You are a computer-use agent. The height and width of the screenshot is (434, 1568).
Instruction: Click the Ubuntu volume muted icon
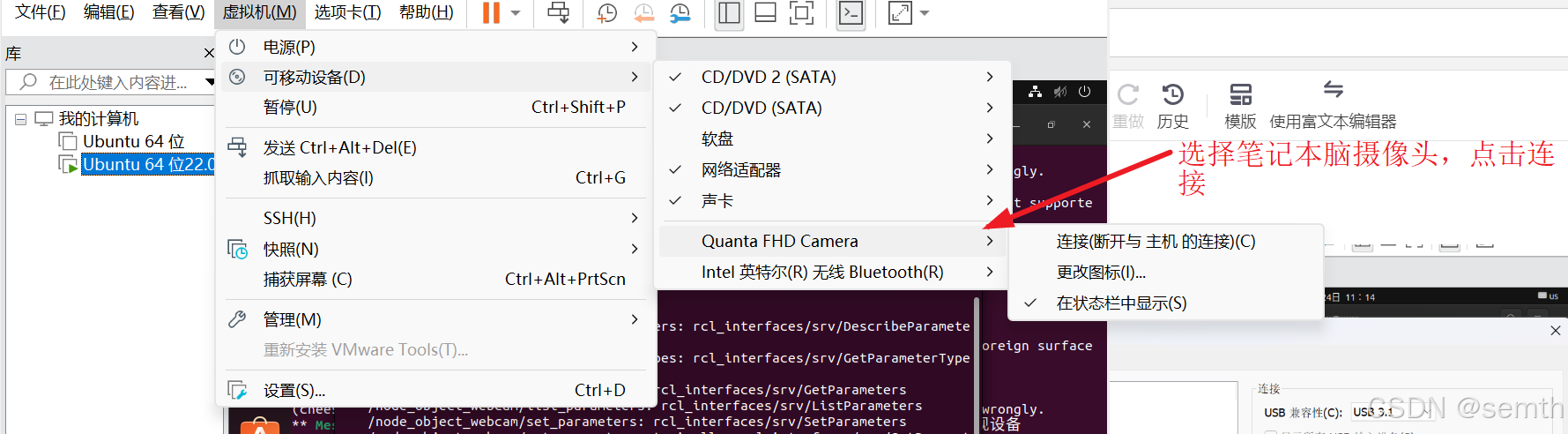tap(1060, 91)
